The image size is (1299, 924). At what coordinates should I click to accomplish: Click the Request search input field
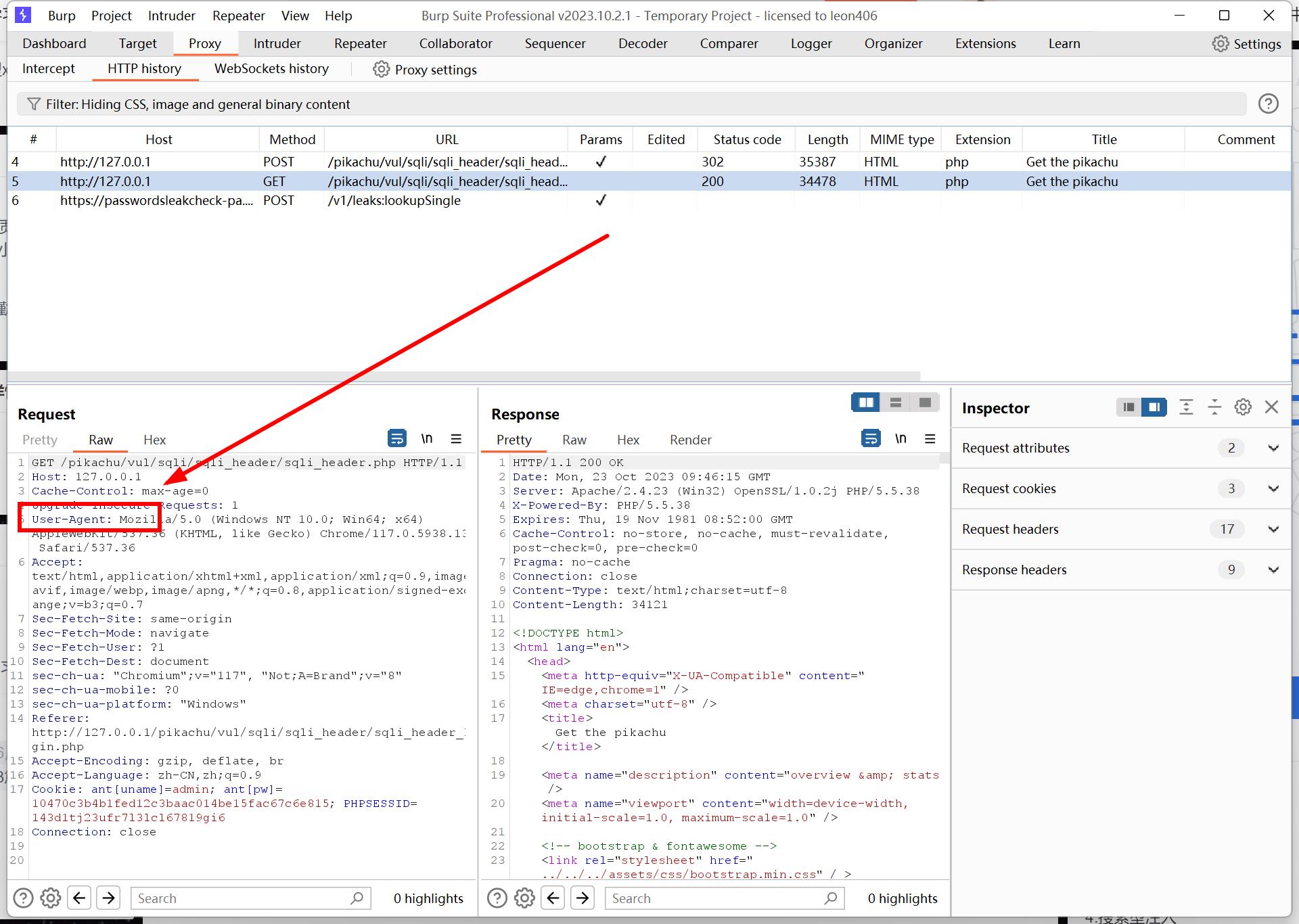(x=251, y=898)
